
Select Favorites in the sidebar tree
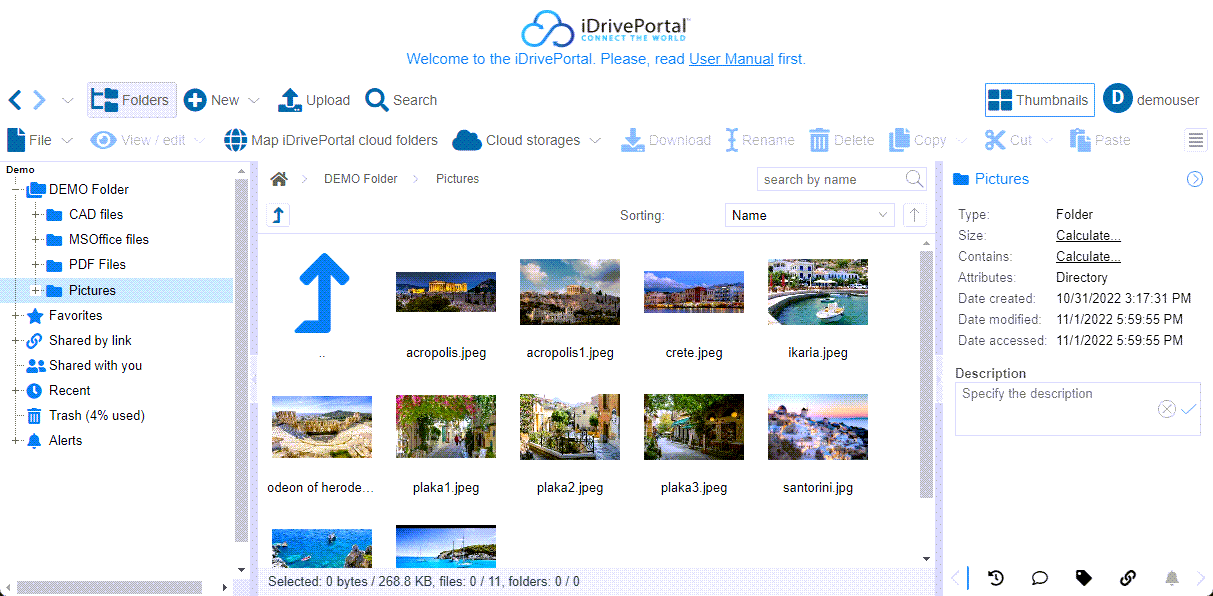(75, 315)
